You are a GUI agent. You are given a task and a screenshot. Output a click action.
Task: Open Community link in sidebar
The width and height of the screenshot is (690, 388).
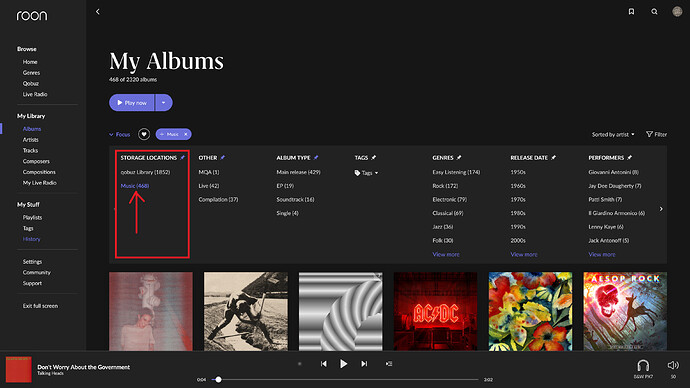pos(37,273)
